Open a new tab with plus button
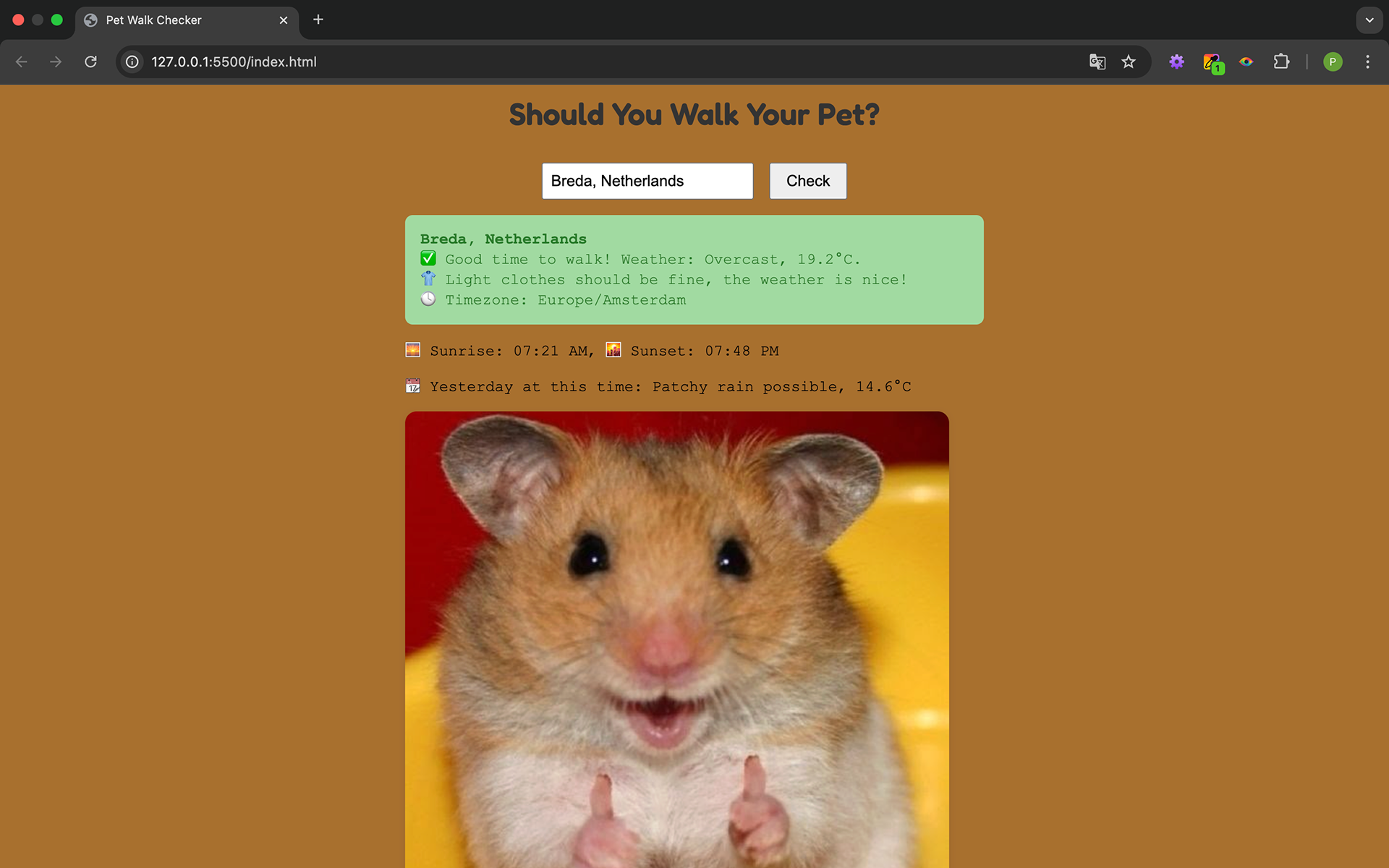Viewport: 1389px width, 868px height. [318, 20]
